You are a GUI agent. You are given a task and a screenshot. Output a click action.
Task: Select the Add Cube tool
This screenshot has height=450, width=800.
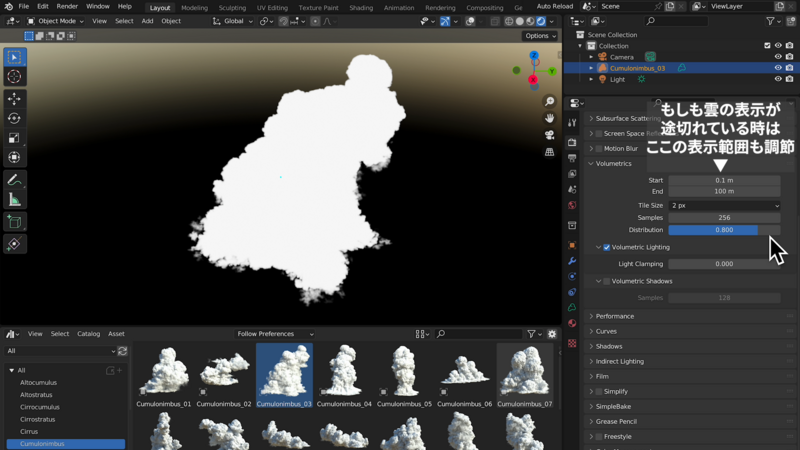[14, 222]
